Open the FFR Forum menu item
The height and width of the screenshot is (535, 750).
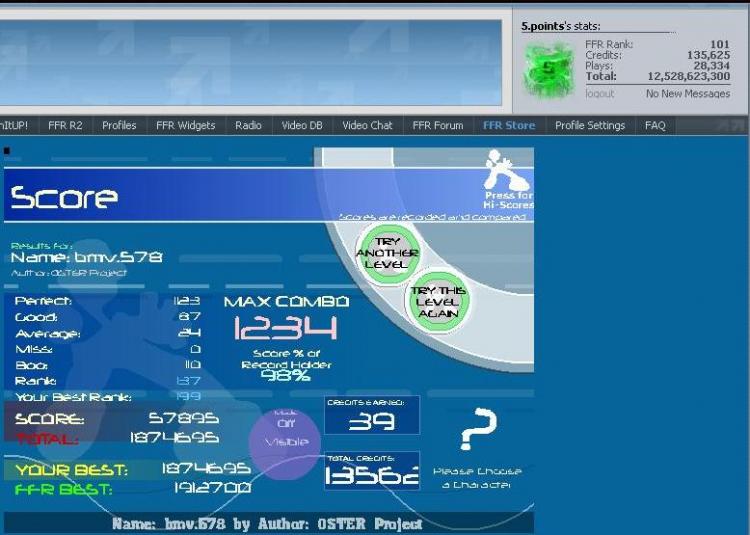point(438,126)
